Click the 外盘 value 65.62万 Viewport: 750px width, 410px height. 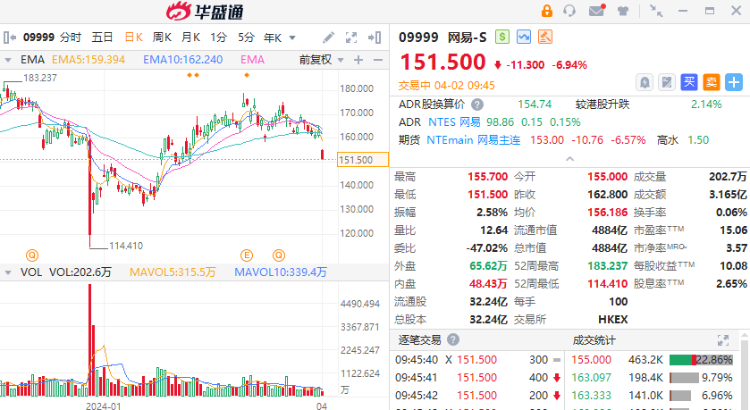488,266
